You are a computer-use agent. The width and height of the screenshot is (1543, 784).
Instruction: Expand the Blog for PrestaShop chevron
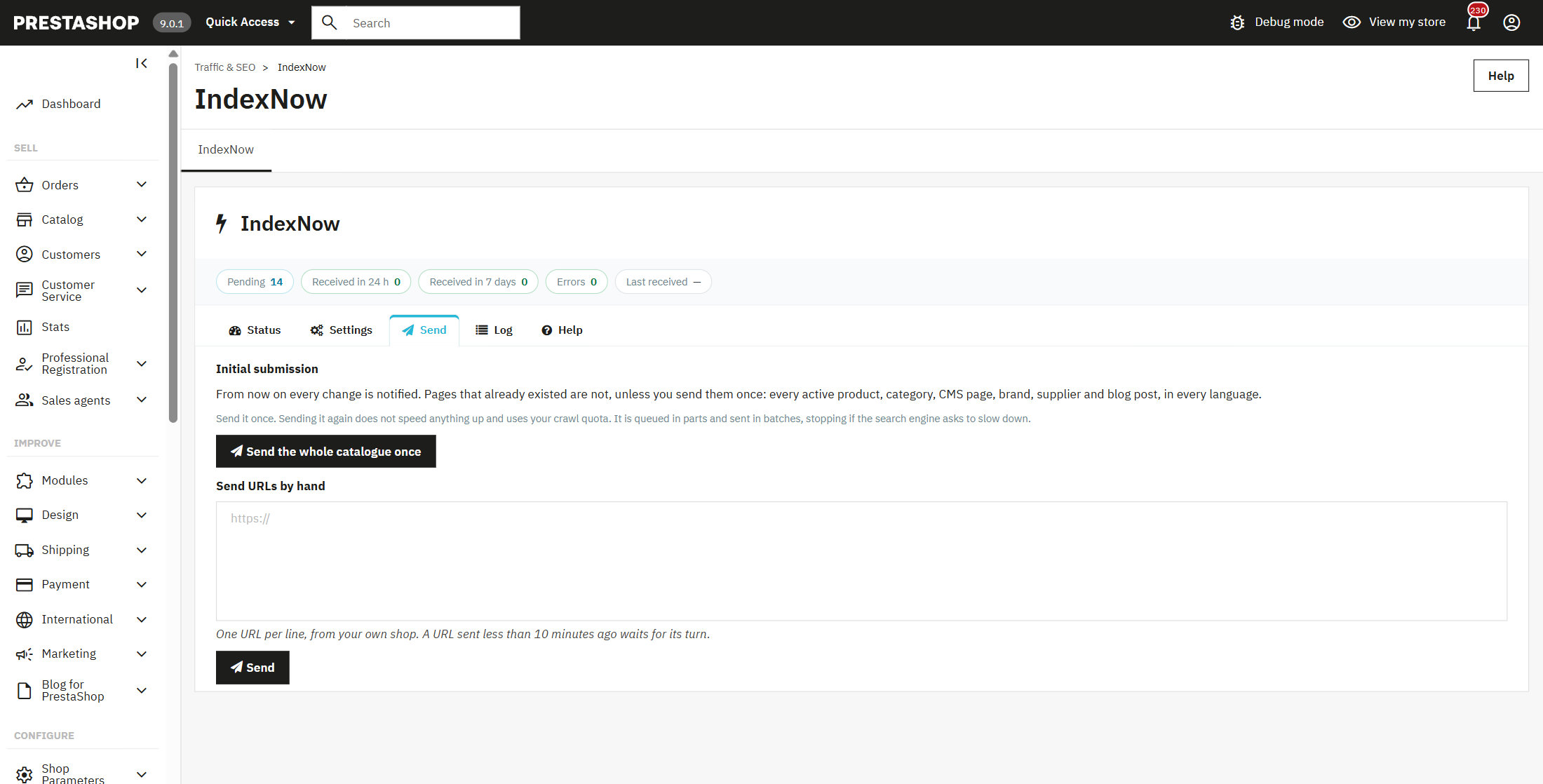click(142, 690)
